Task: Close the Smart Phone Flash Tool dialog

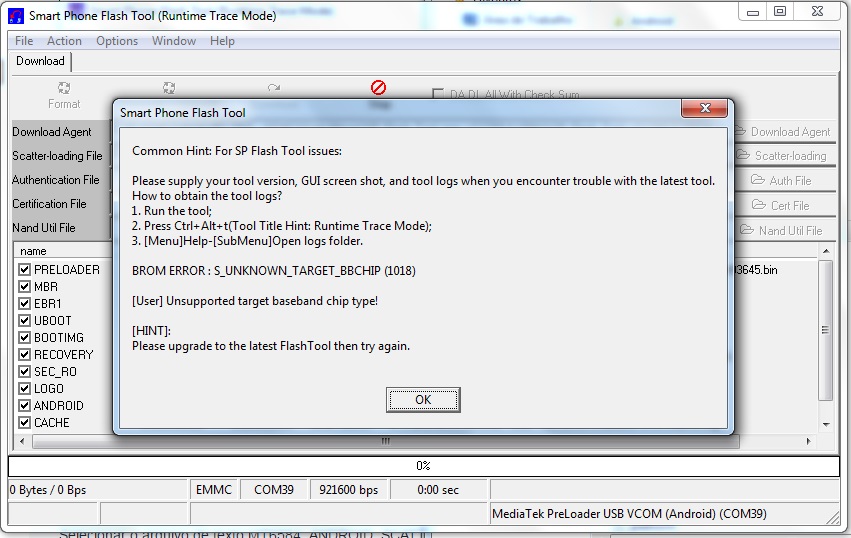Action: 704,108
